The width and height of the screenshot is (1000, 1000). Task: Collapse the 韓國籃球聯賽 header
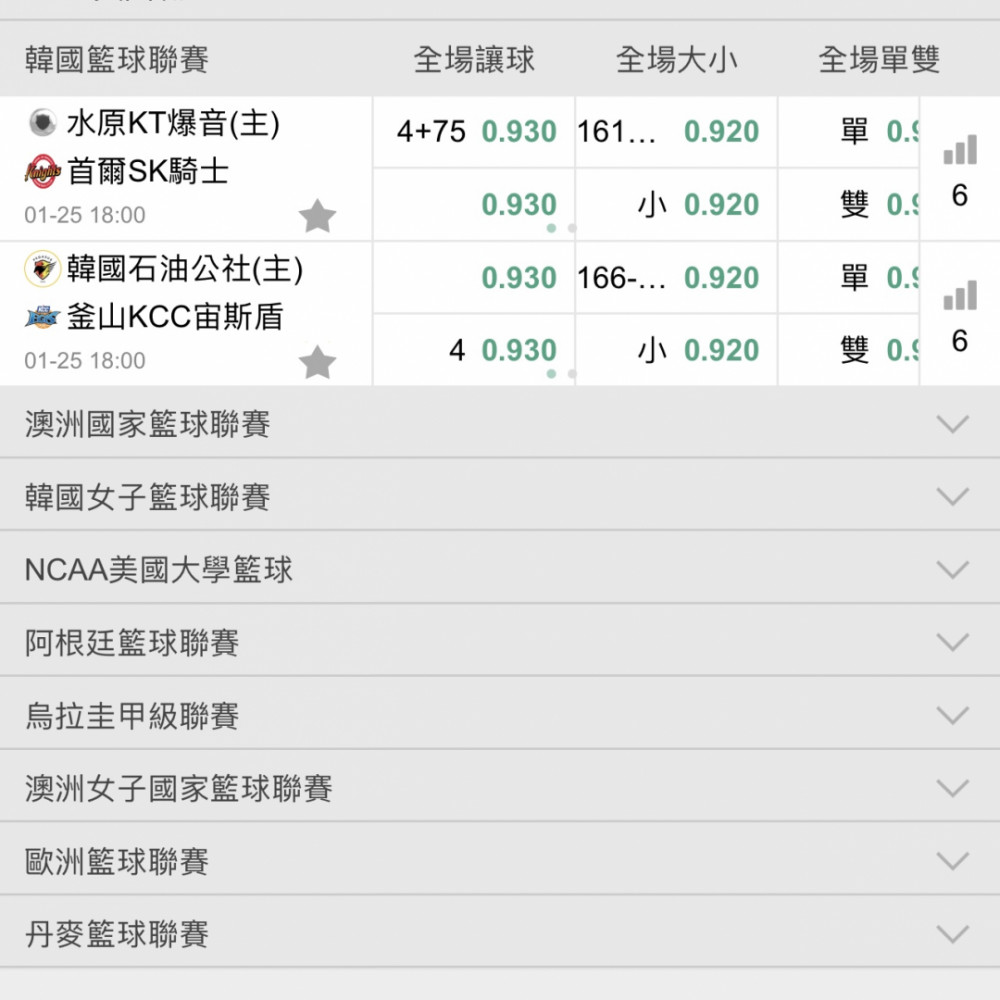click(117, 60)
